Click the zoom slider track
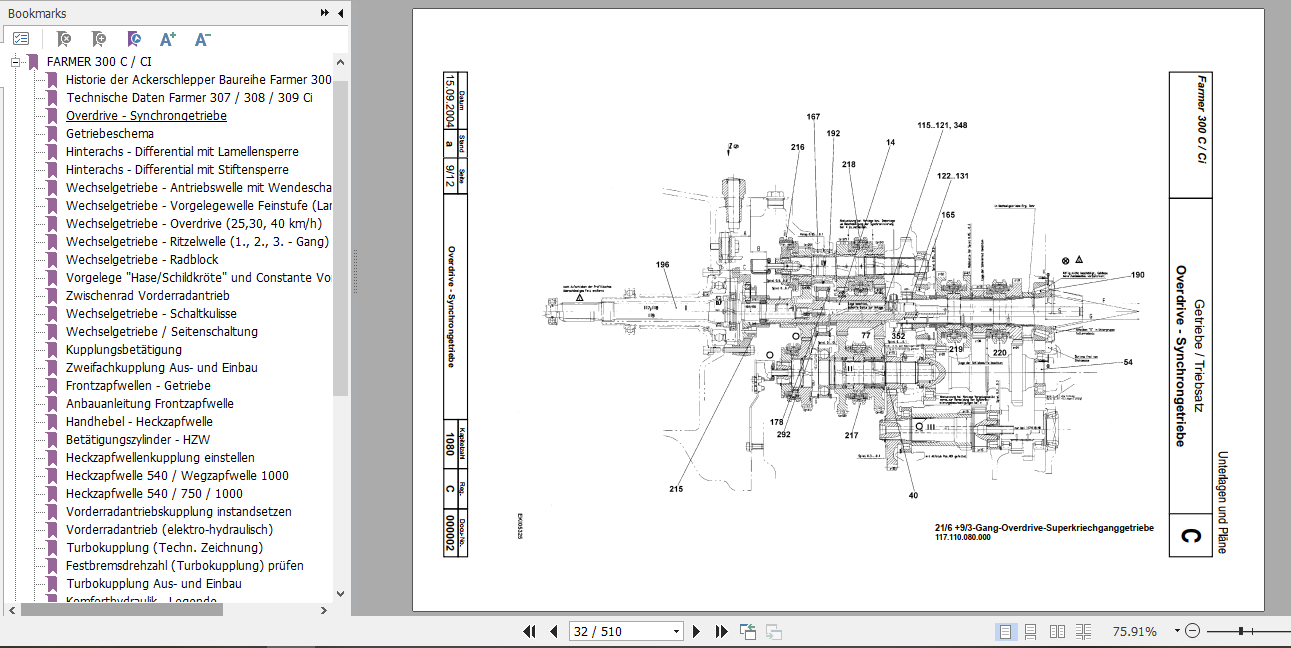 1249,631
